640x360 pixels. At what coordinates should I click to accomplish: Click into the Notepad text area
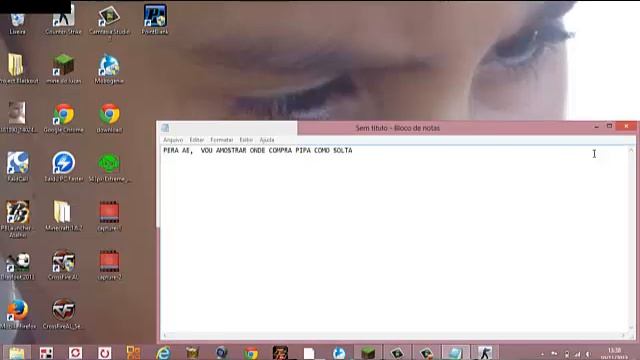point(394,240)
